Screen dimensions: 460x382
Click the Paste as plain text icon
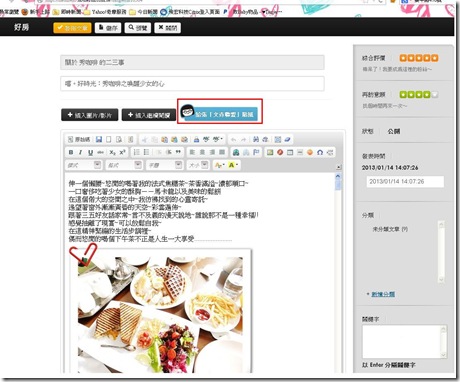click(174, 139)
